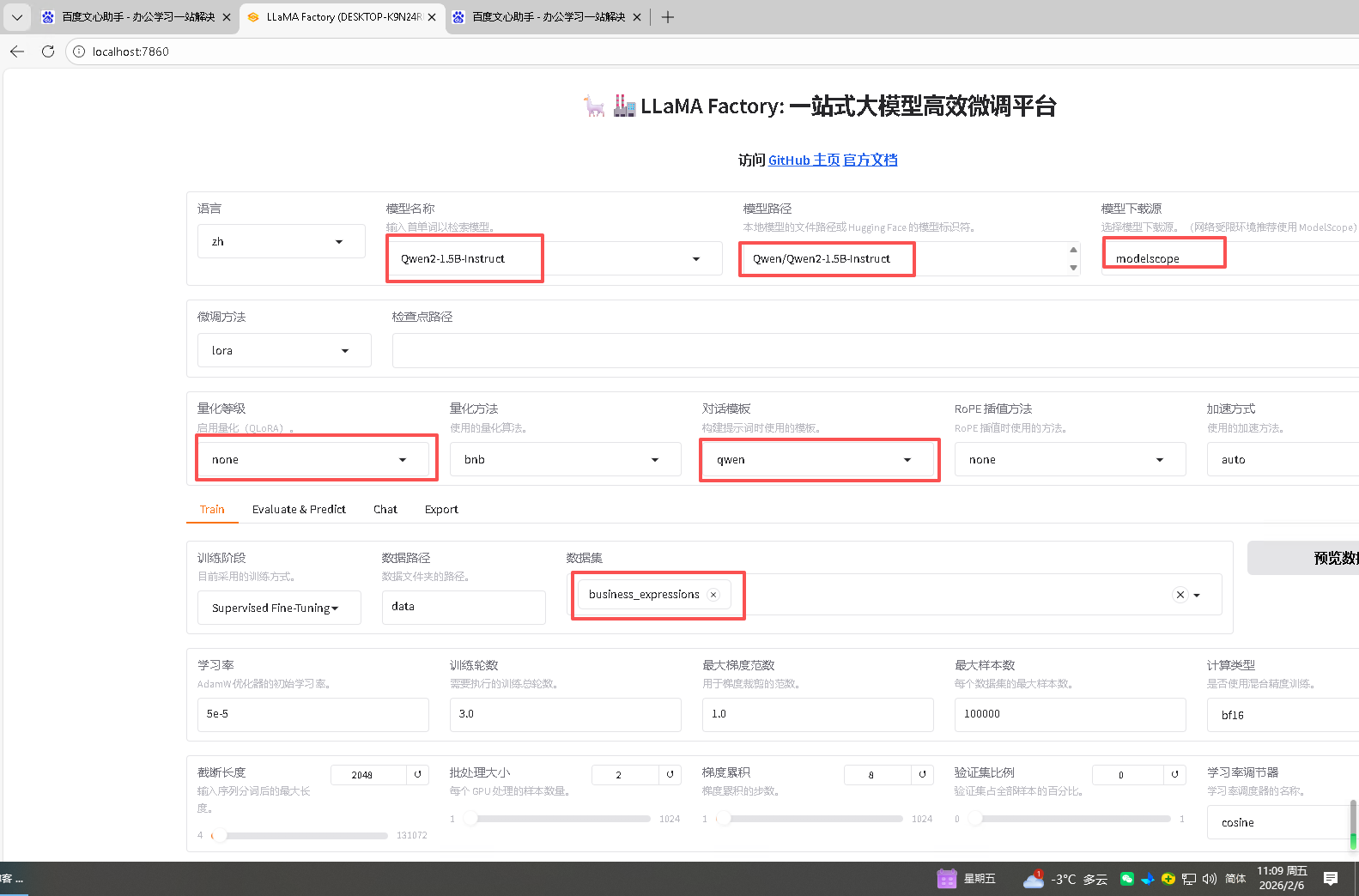Screen dimensions: 1359x896
Task: Reset 截断长度 value with its undo icon
Action: pyautogui.click(x=418, y=774)
